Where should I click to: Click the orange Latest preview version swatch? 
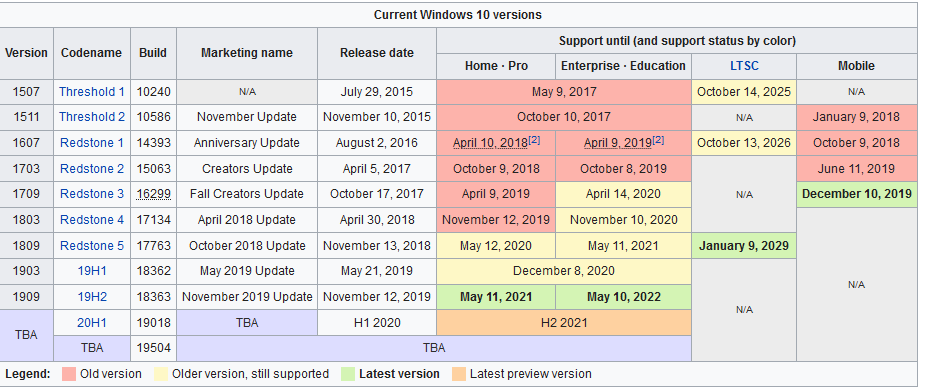458,374
